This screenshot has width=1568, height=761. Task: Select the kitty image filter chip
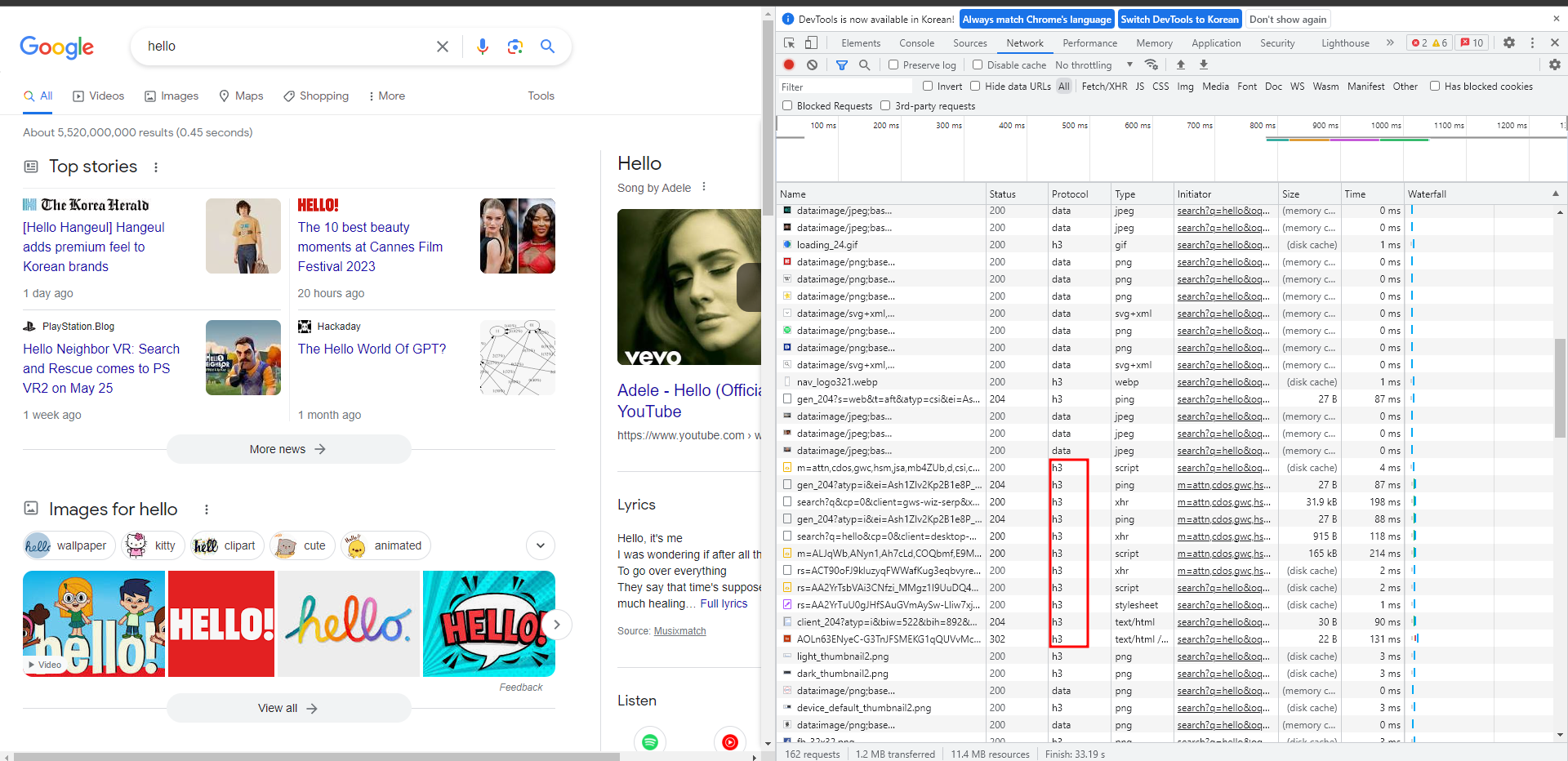click(152, 545)
